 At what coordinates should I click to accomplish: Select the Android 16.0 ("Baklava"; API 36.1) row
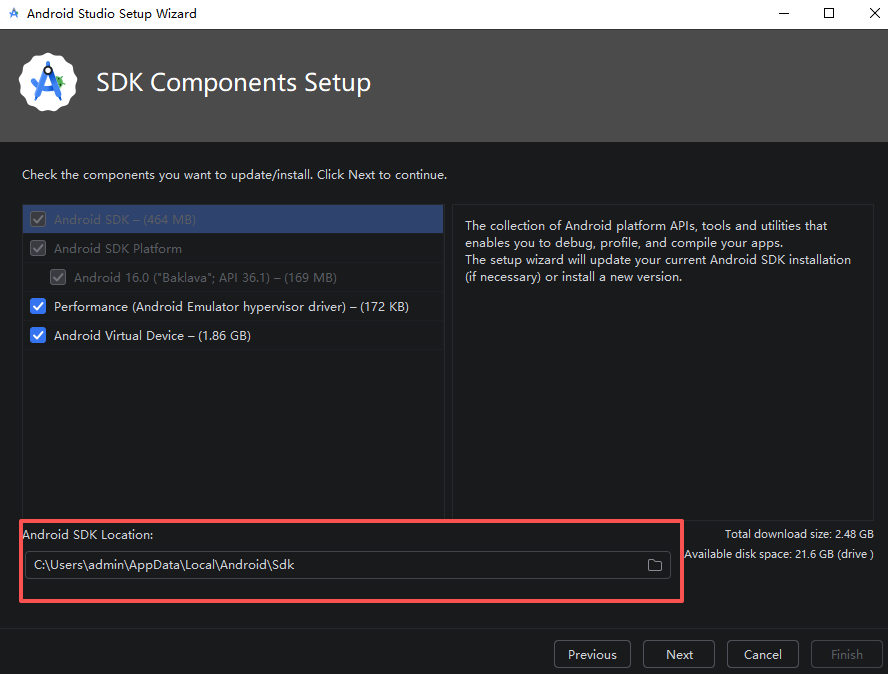pos(233,278)
